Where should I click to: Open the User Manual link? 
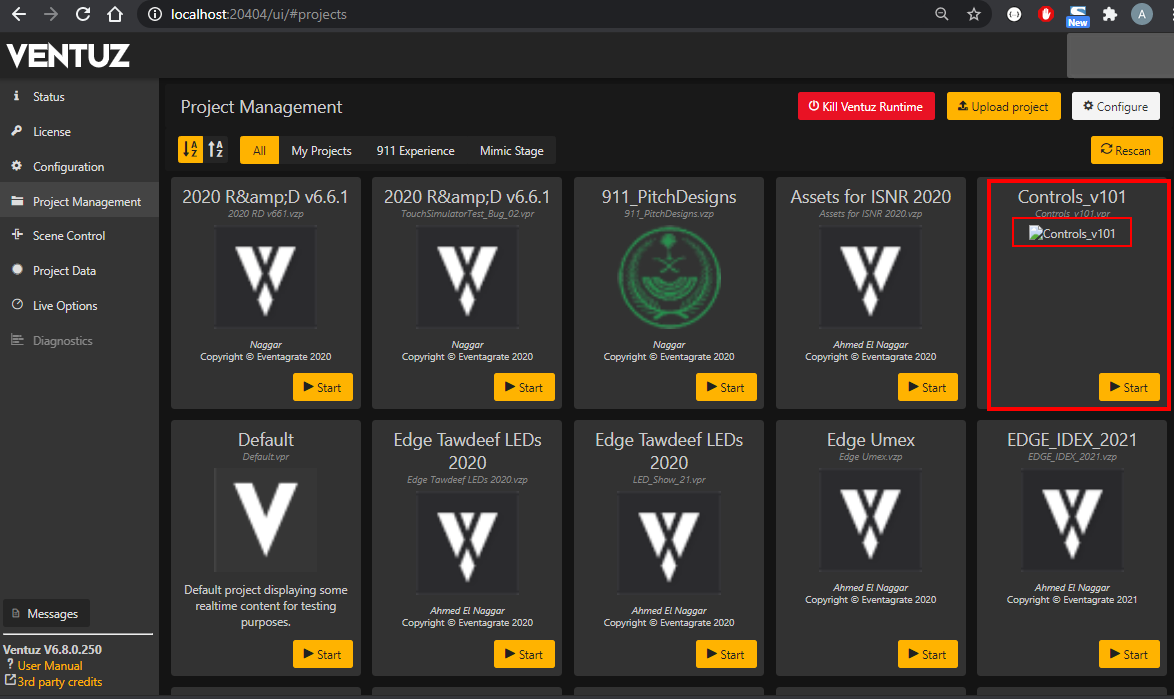(49, 666)
